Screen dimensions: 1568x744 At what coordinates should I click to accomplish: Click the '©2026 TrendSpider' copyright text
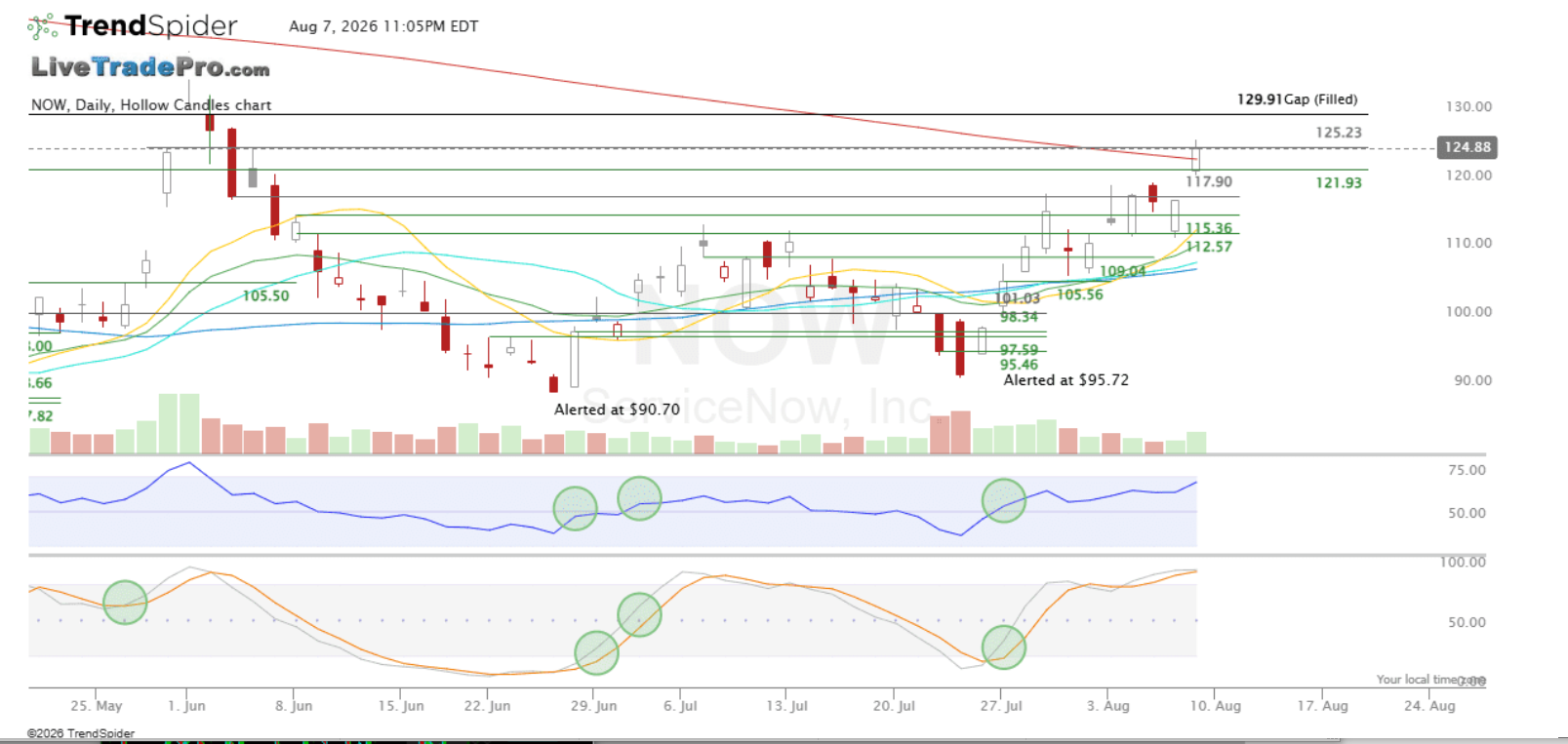[x=81, y=733]
